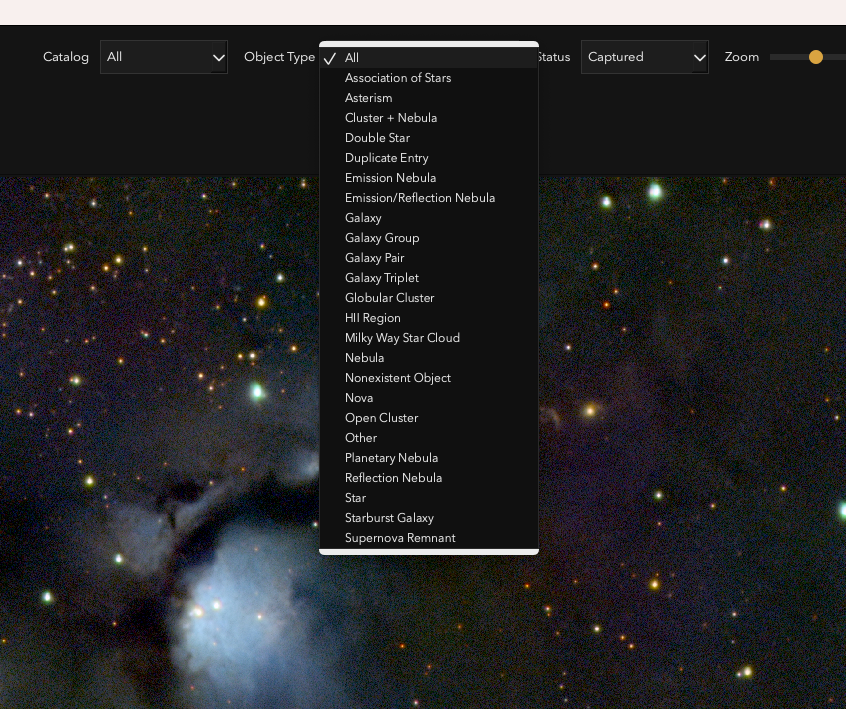Screen dimensions: 846x709
Task: Choose Asterism from the Object Type menu
Action: (x=369, y=98)
